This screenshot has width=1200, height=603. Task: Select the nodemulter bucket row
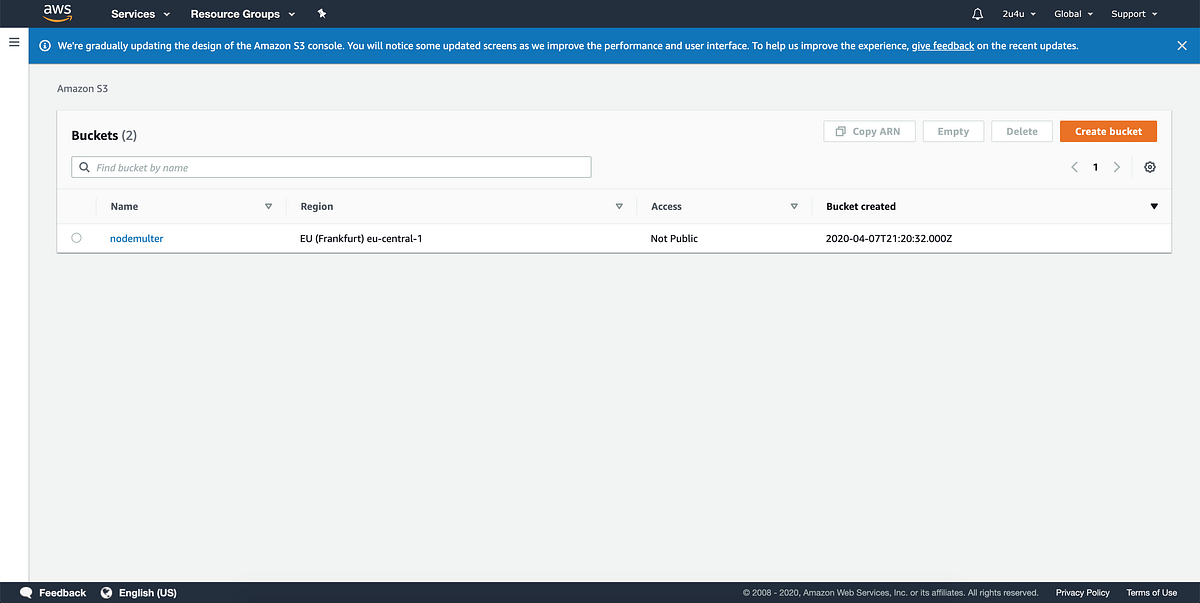pyautogui.click(x=77, y=238)
